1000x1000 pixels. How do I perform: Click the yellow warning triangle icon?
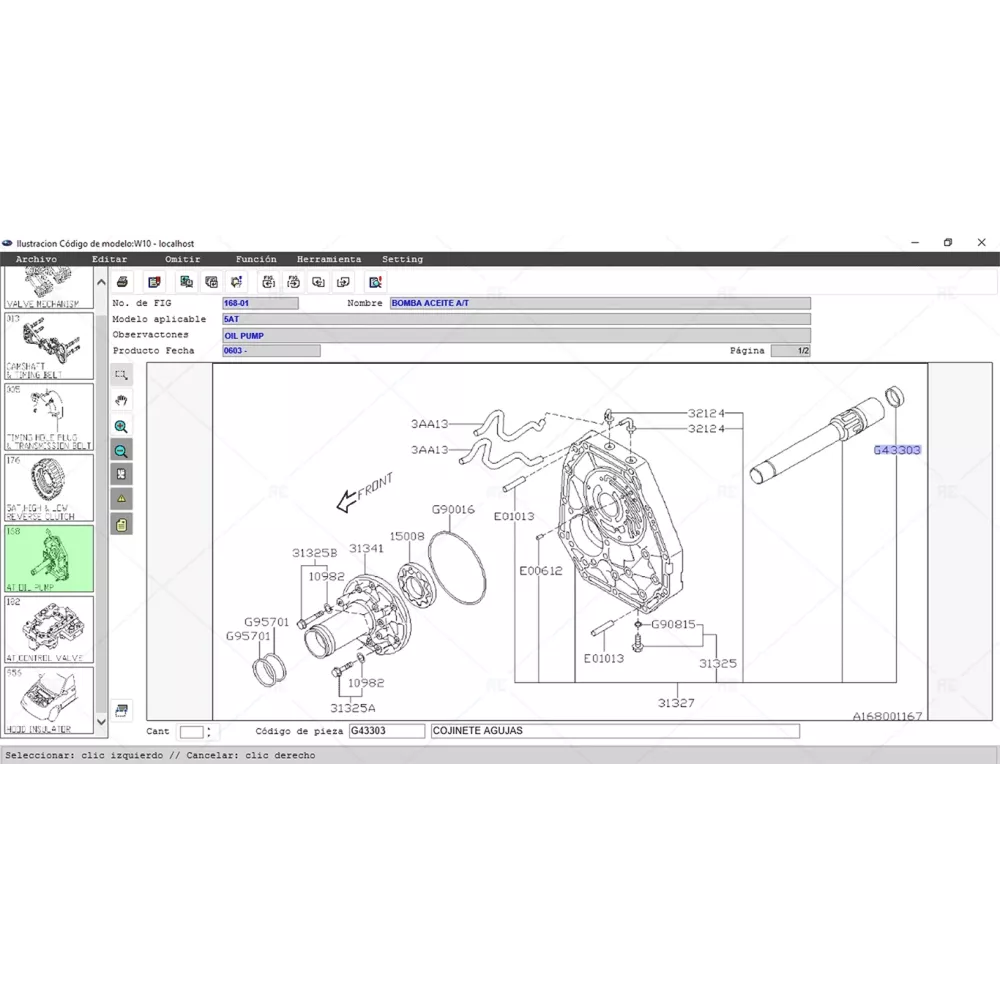tap(121, 498)
